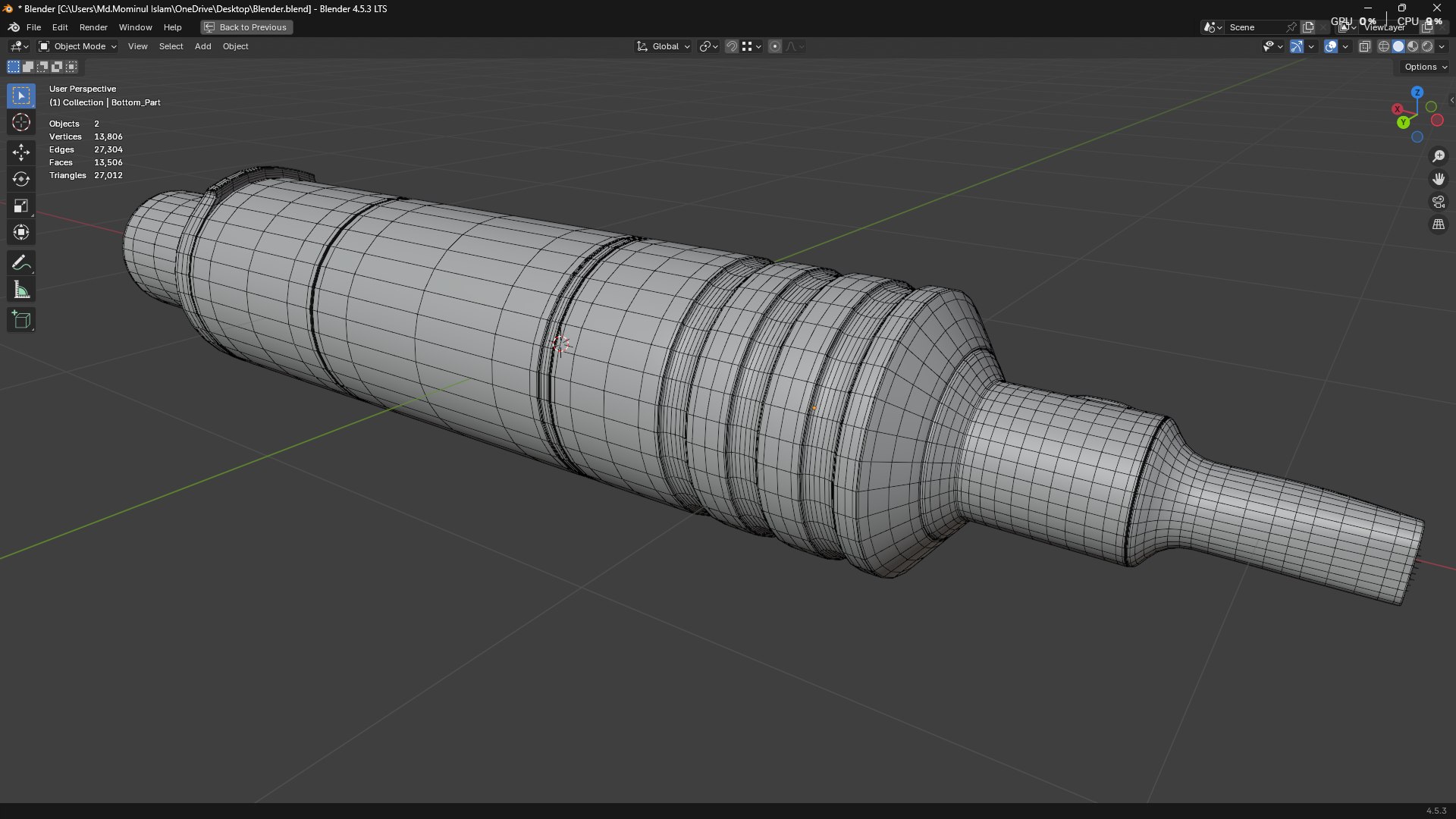Select the Annotate tool
This screenshot has height=819, width=1456.
click(x=21, y=263)
